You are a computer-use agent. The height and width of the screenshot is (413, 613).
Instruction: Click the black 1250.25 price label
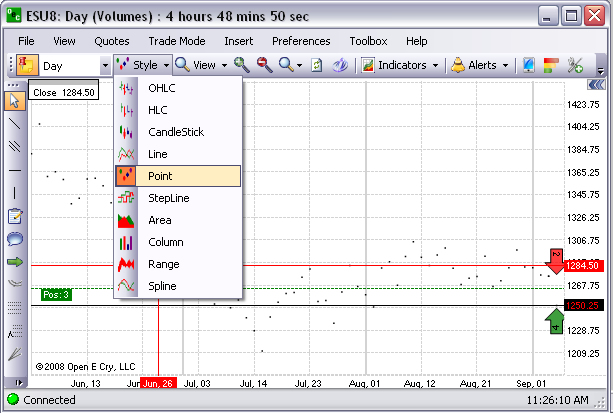coord(584,305)
